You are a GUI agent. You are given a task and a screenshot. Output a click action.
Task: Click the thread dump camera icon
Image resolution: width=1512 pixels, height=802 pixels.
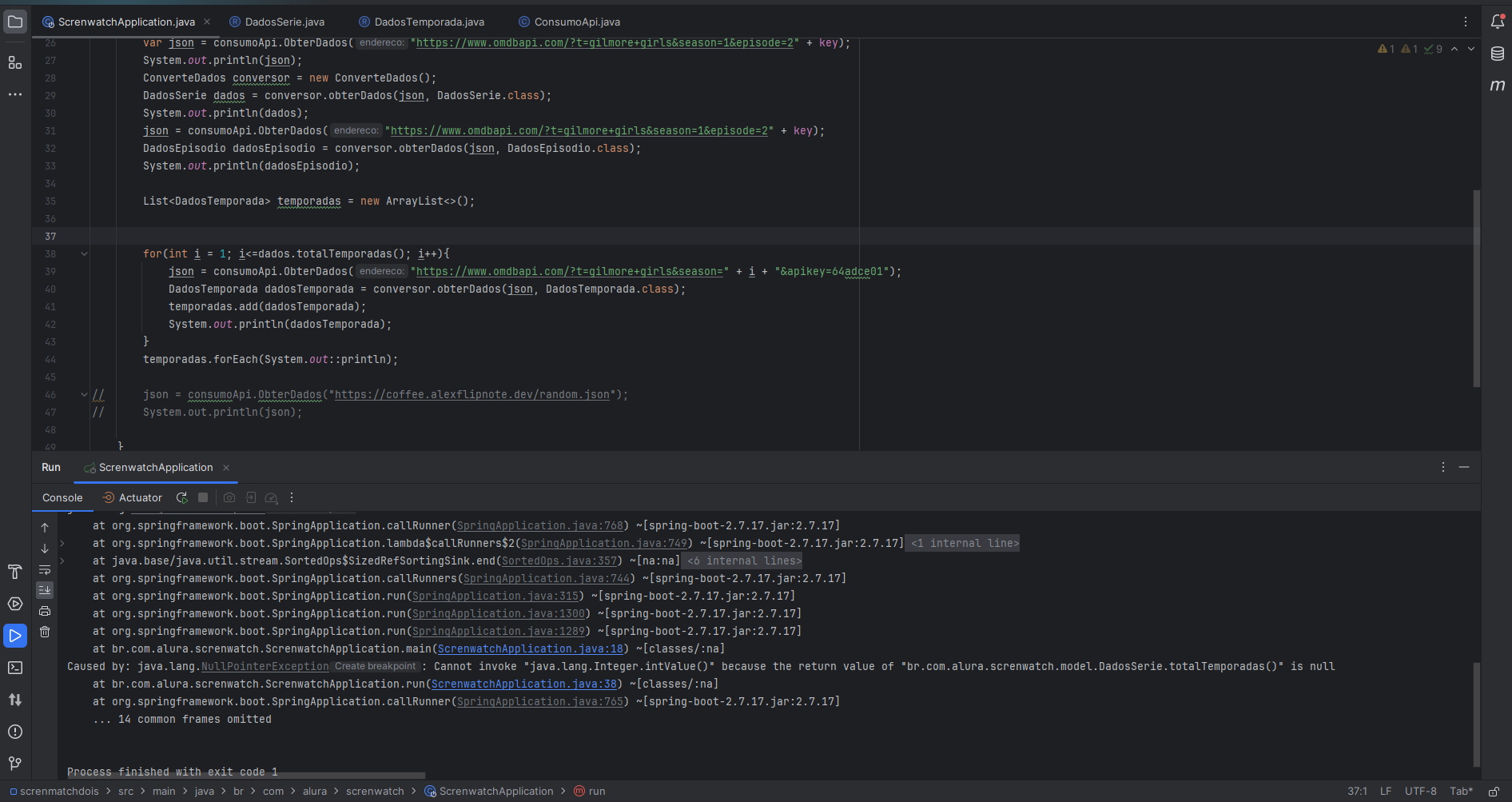coord(229,497)
